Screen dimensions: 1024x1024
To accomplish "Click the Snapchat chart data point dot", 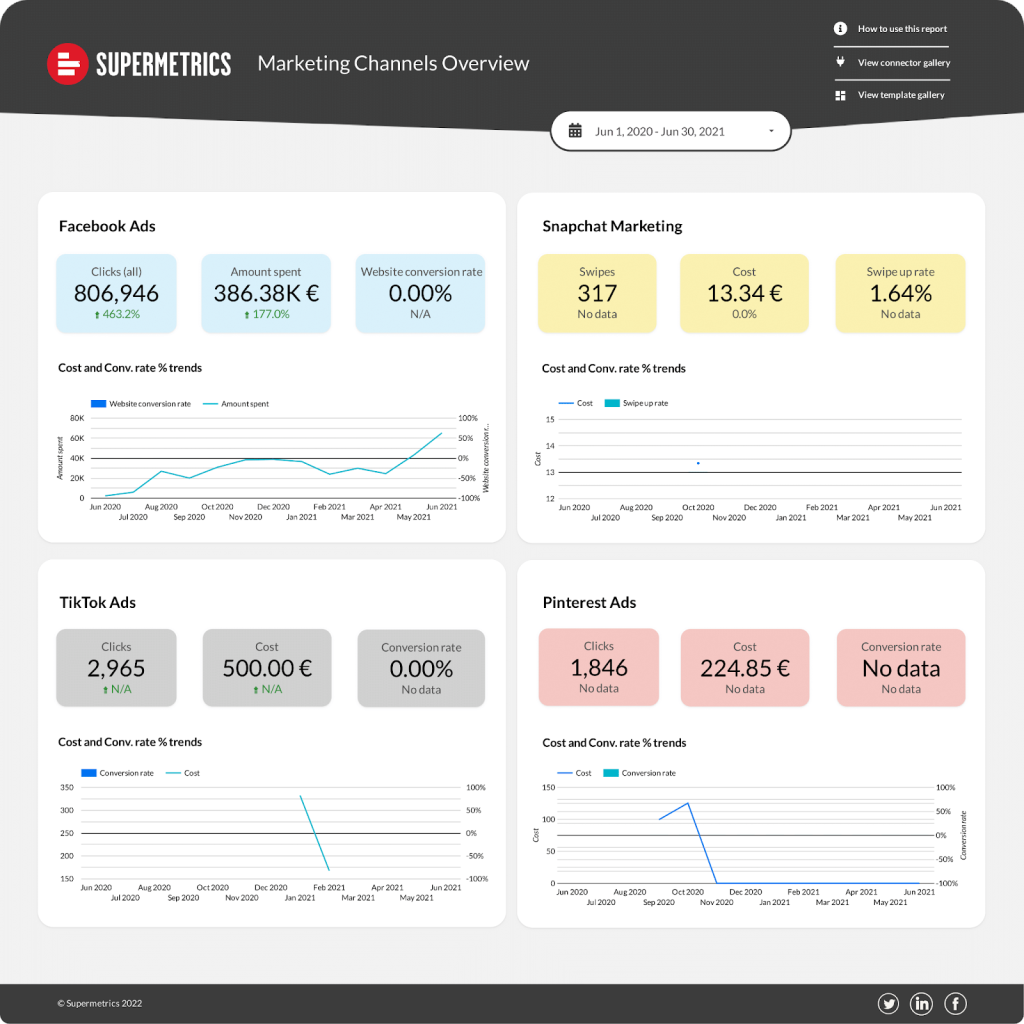I will [698, 463].
